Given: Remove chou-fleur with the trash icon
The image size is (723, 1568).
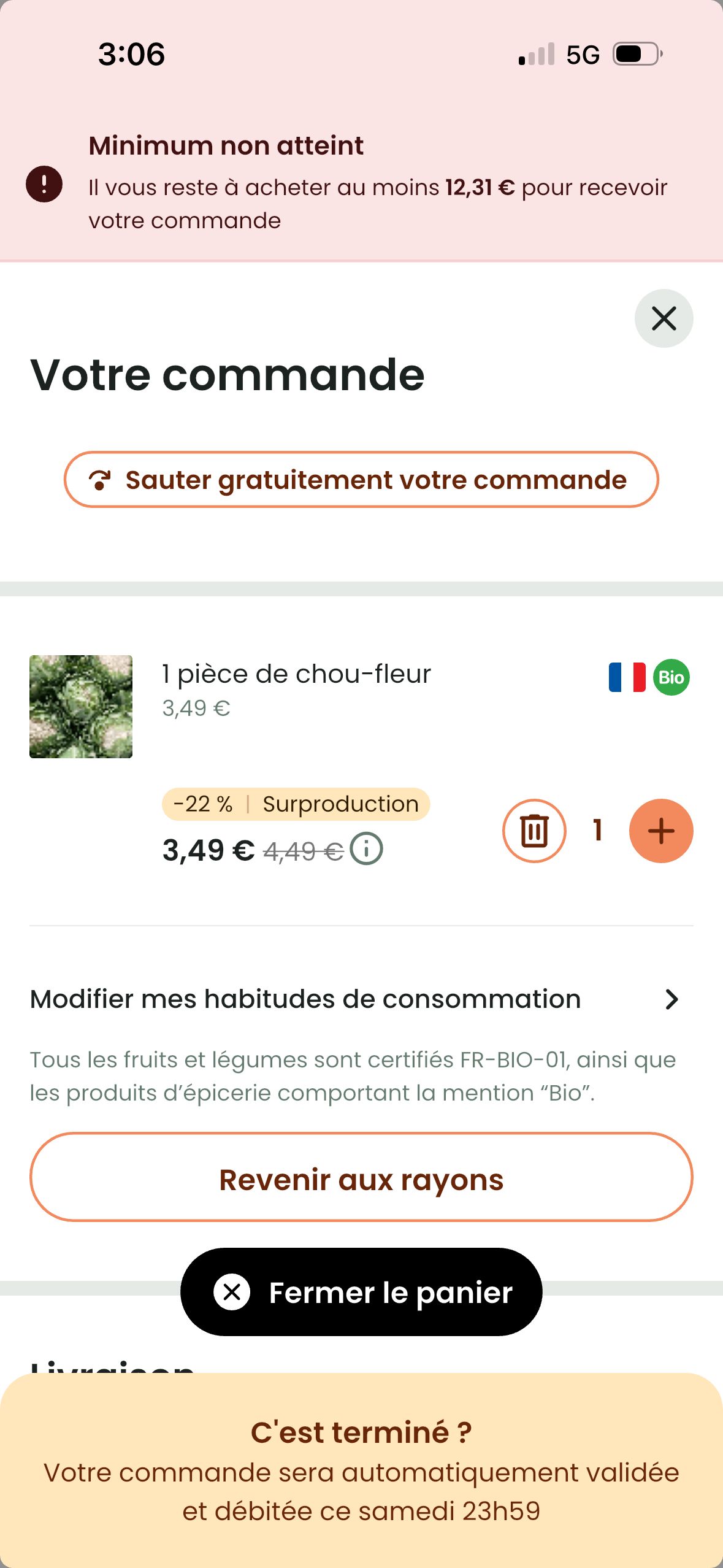Looking at the screenshot, I should [x=534, y=831].
